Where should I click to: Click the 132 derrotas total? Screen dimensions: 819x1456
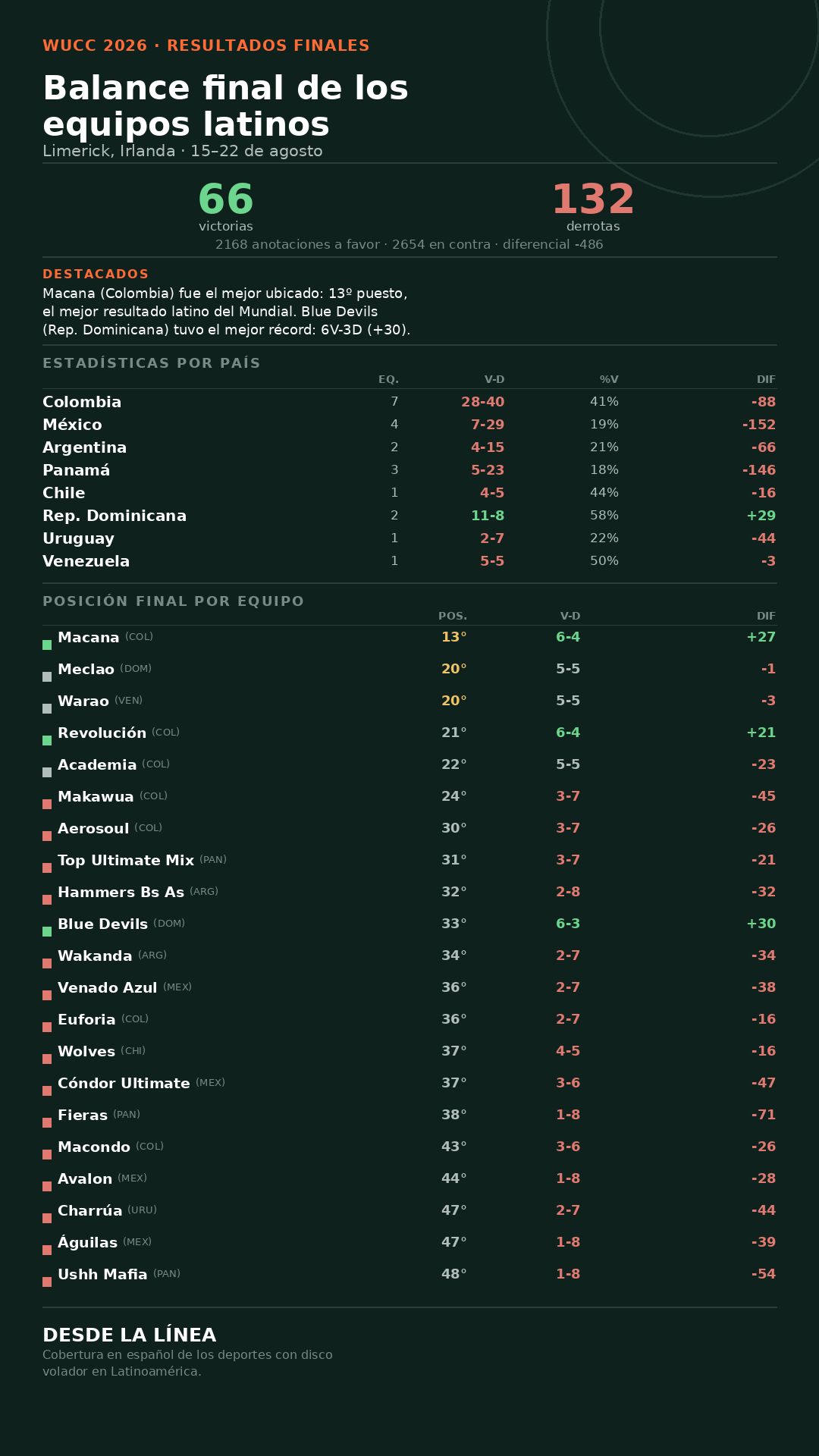(593, 207)
